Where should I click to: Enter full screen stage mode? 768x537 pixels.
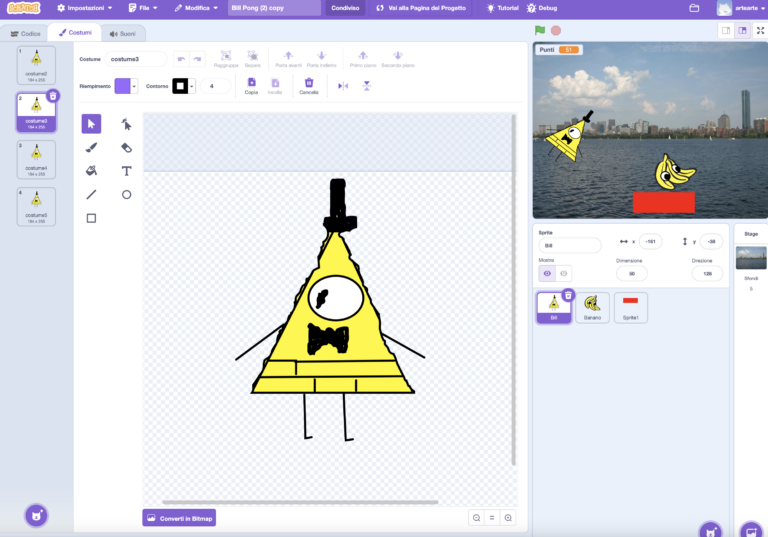[760, 30]
